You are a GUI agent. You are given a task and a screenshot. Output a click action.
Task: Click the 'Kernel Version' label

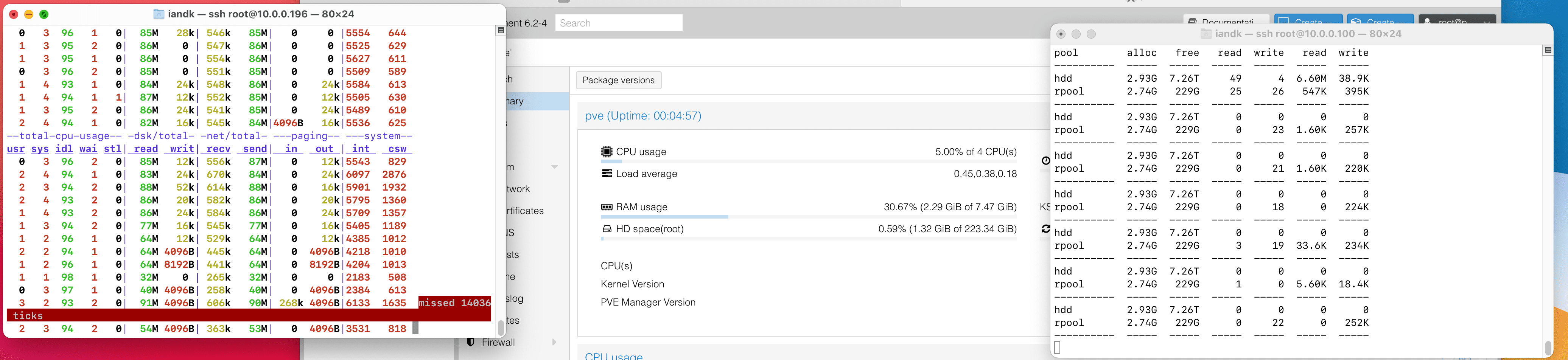(632, 284)
